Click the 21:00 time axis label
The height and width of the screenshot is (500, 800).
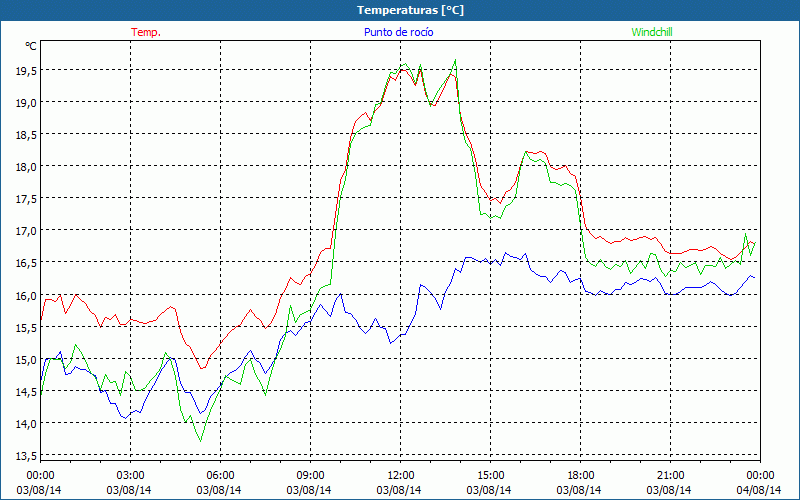[x=670, y=476]
